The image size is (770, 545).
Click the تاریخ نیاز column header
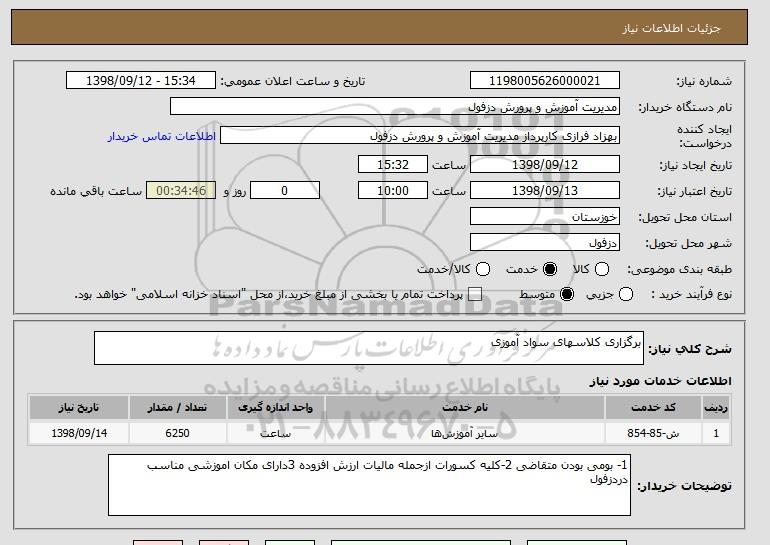coord(79,408)
